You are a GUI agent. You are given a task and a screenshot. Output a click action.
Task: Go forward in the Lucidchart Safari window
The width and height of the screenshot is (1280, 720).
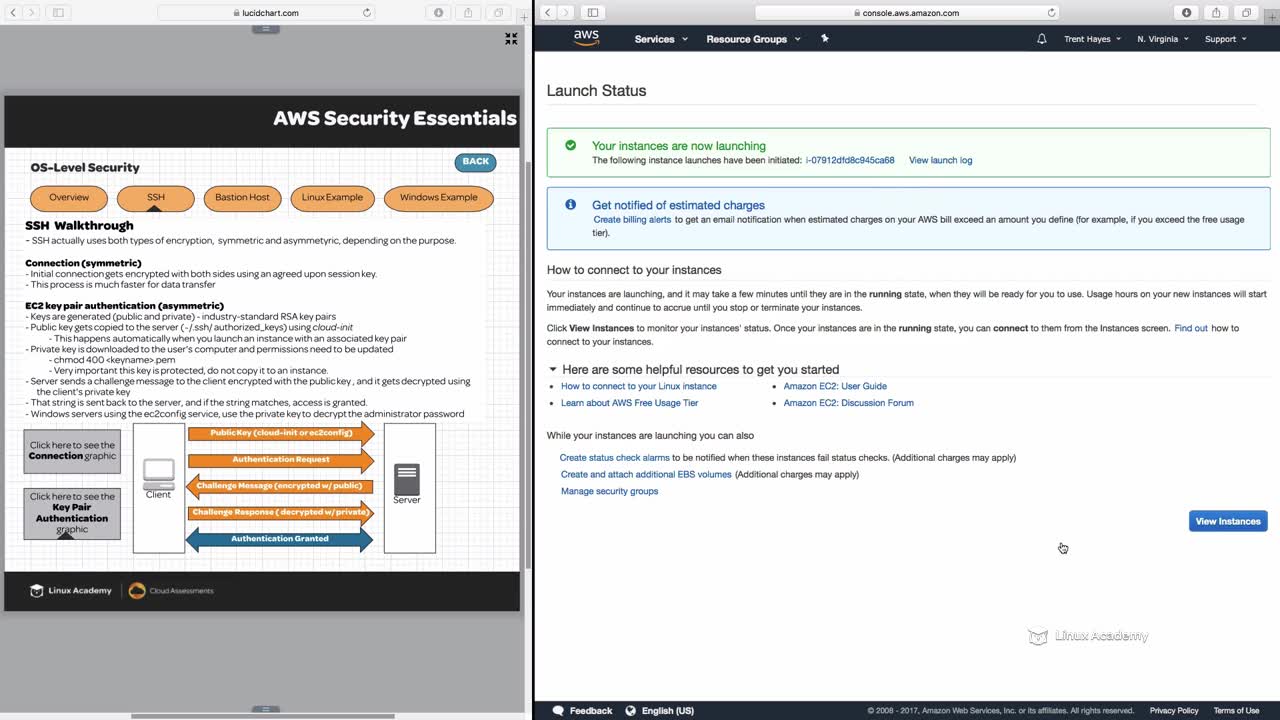(x=31, y=13)
